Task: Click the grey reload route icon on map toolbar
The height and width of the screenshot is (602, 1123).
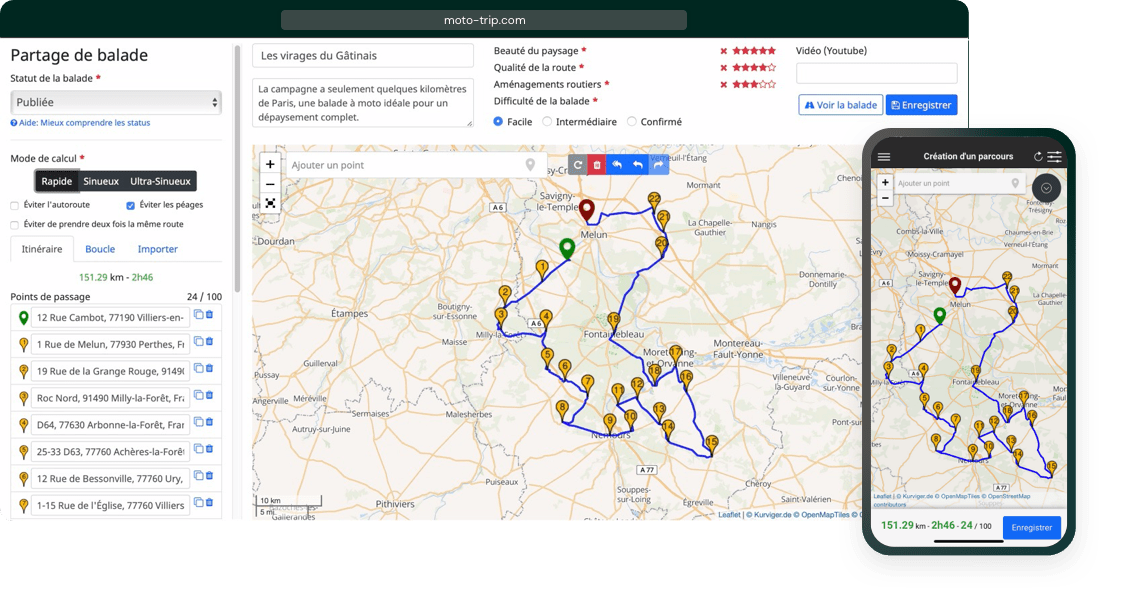Action: [x=577, y=165]
